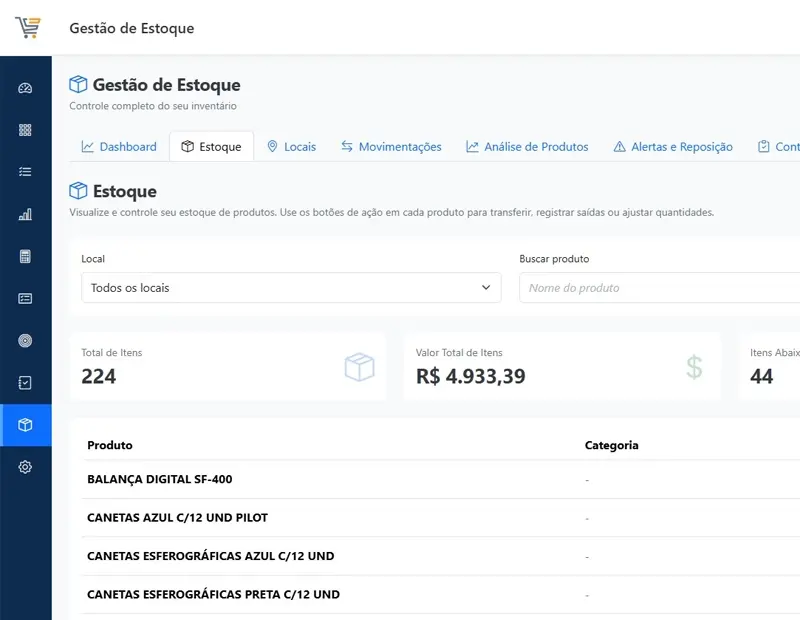Image resolution: width=800 pixels, height=620 pixels.
Task: Open the grid modules sidebar icon
Action: (25, 130)
